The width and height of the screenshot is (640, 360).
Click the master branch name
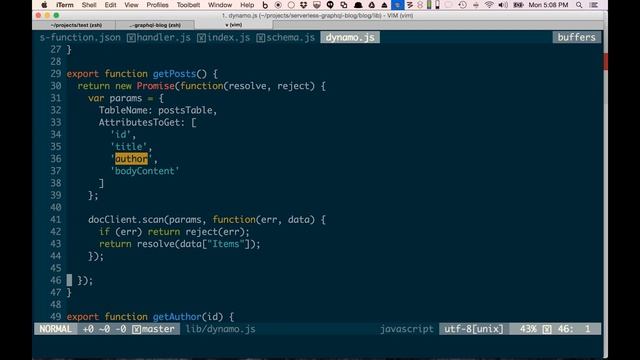pyautogui.click(x=158, y=329)
